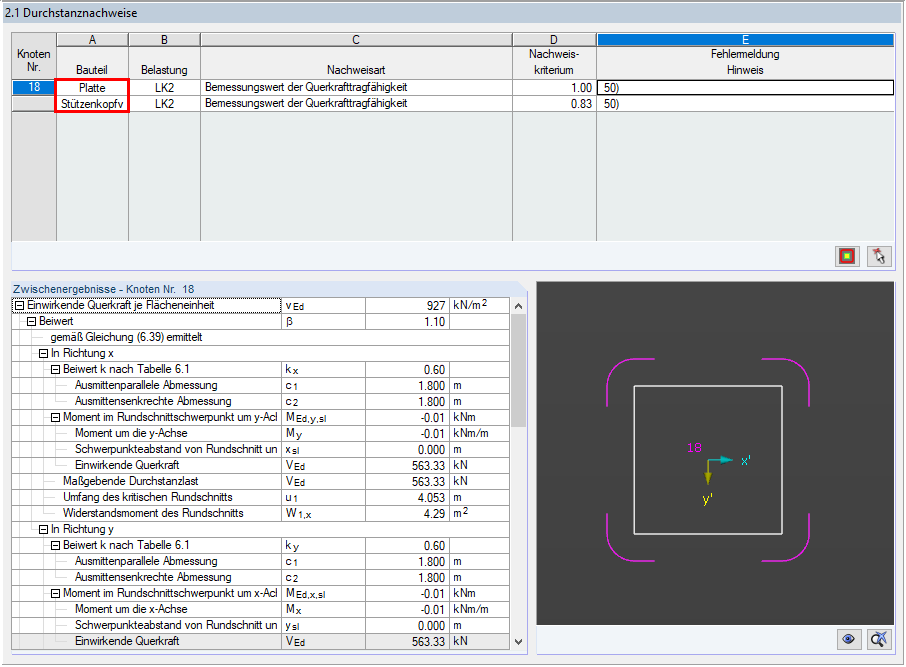Select the Stützenkopfv row cell
906x667 pixels.
tap(92, 104)
